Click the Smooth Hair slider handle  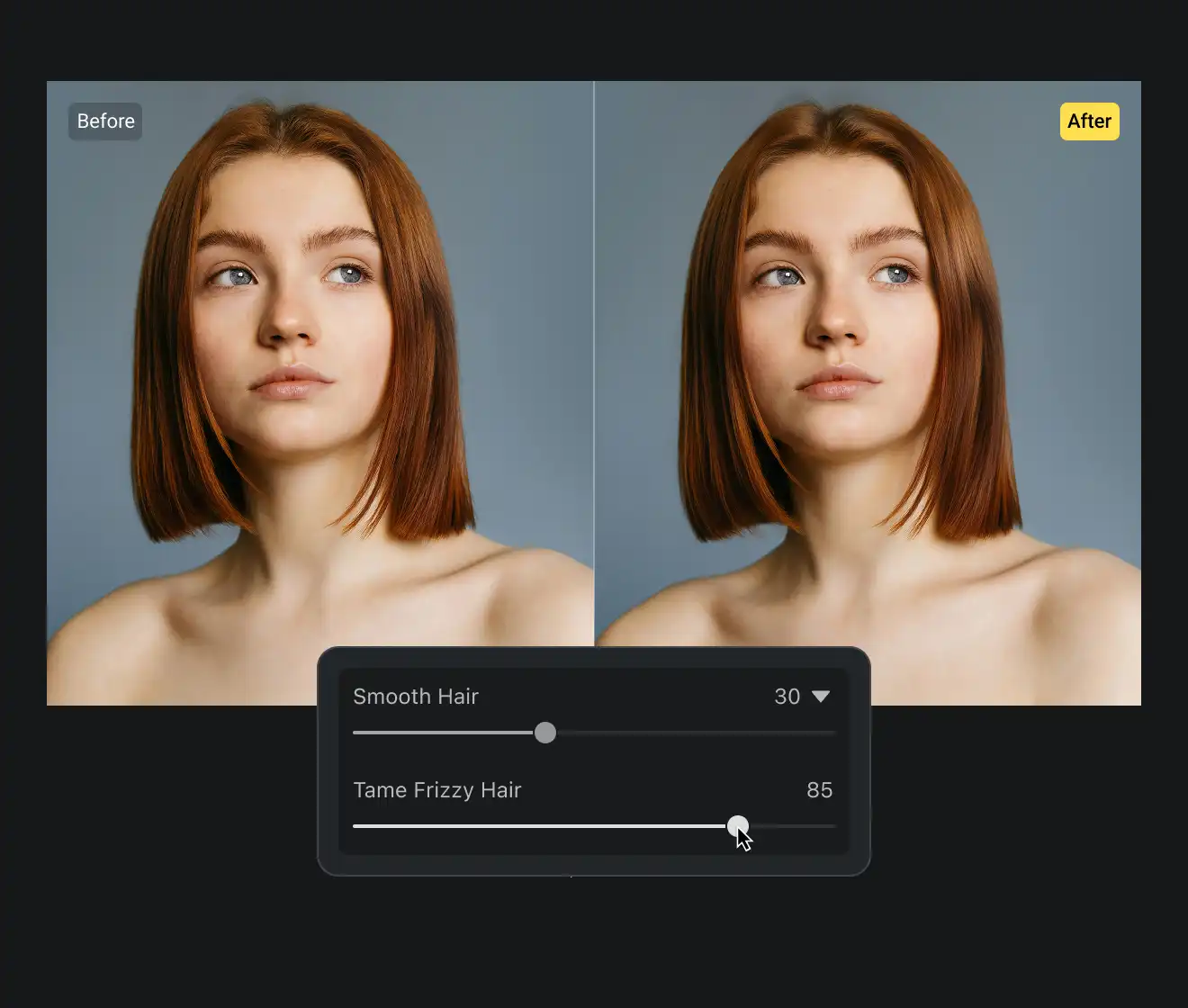point(544,733)
